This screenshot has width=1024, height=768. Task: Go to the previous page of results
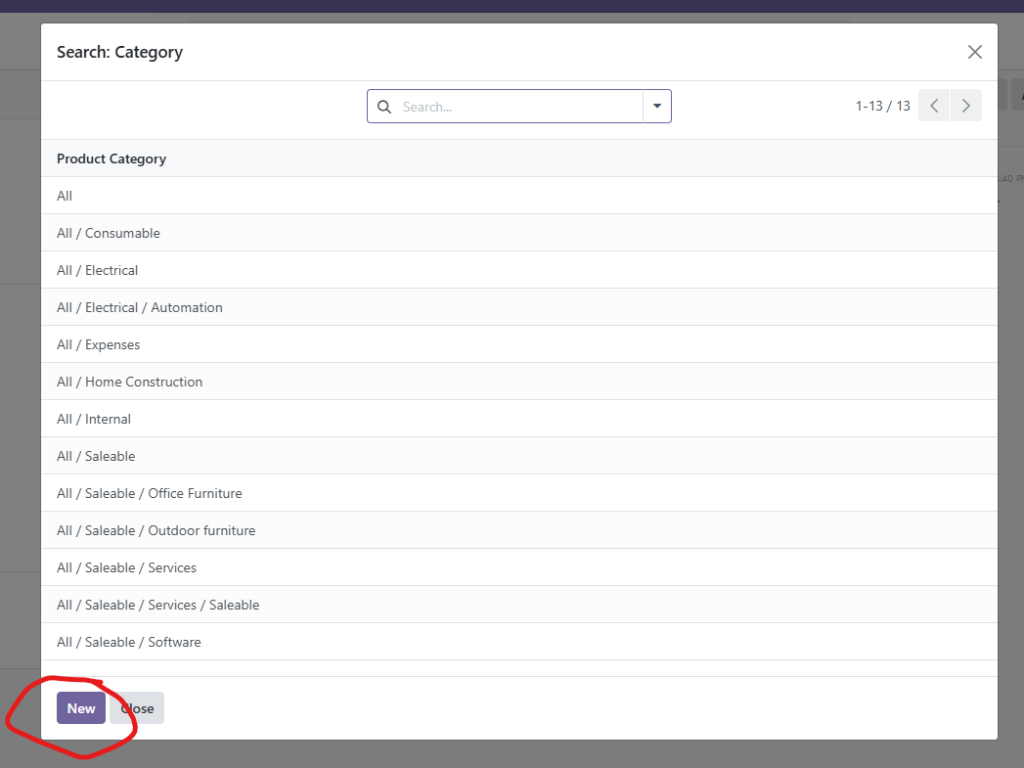click(934, 106)
